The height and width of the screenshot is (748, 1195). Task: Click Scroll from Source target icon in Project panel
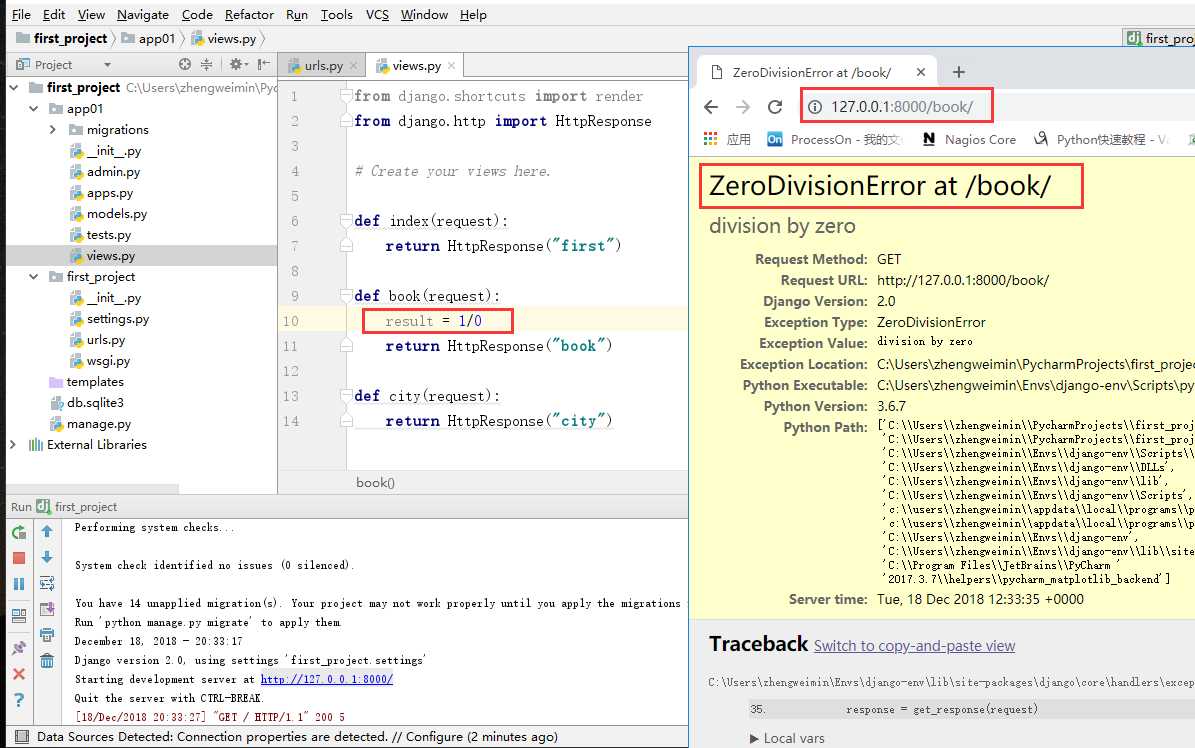point(185,64)
